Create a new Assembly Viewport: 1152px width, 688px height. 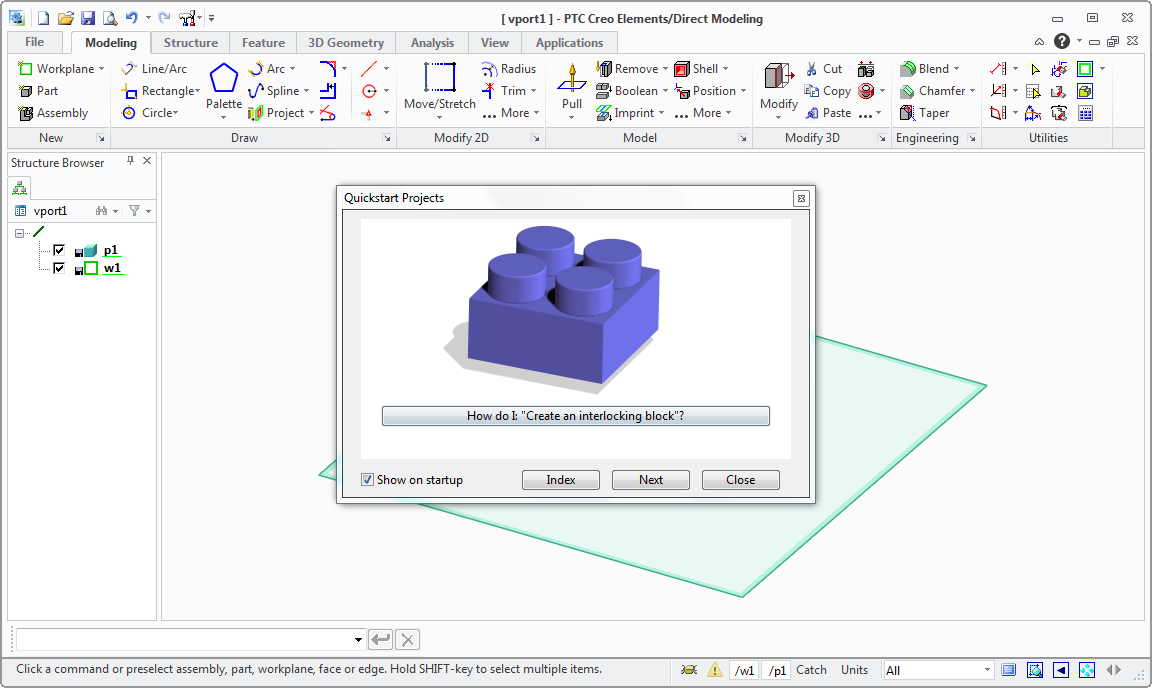tap(53, 112)
